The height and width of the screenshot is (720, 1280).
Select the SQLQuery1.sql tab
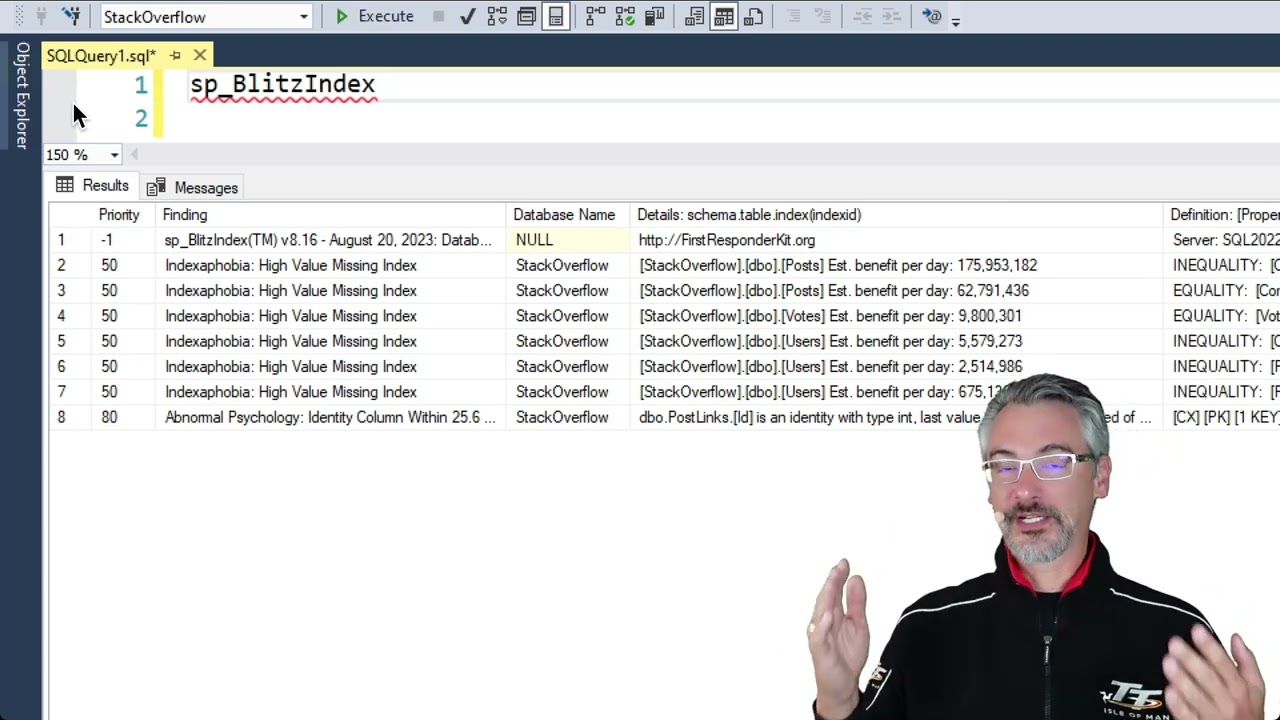click(x=101, y=56)
